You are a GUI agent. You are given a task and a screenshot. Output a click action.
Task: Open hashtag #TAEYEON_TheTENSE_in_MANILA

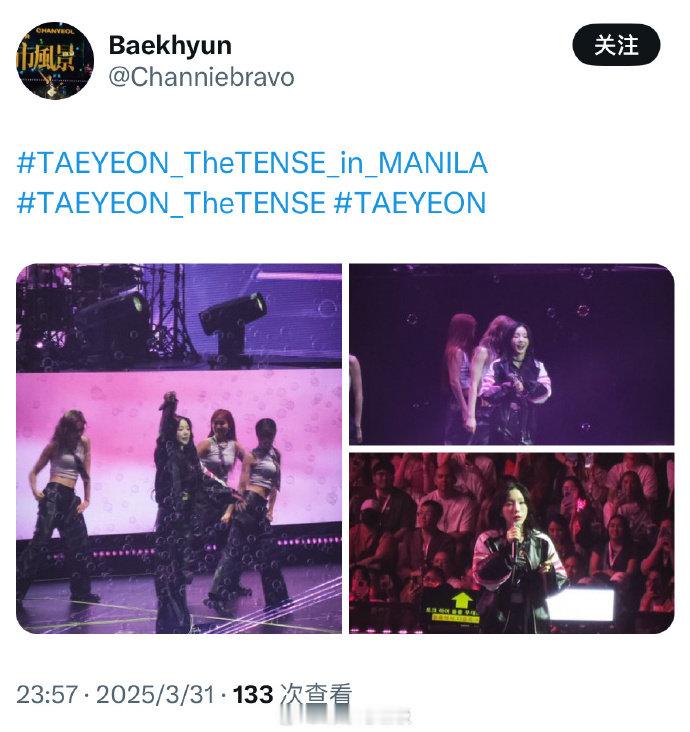tap(252, 163)
